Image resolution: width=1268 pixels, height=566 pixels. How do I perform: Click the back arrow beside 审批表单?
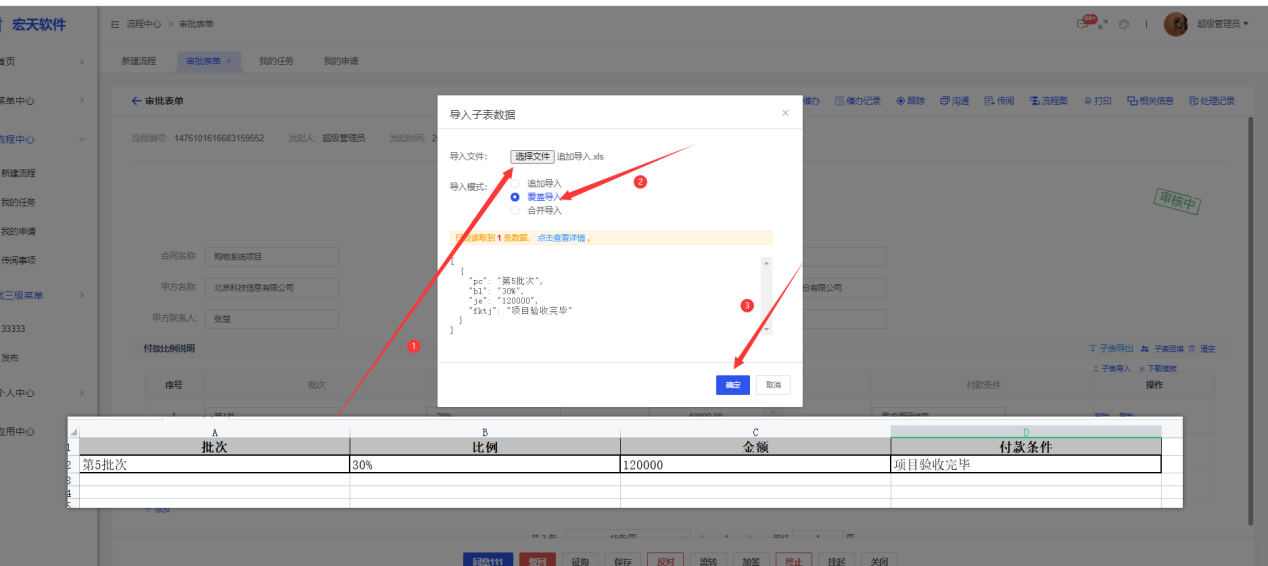(137, 101)
